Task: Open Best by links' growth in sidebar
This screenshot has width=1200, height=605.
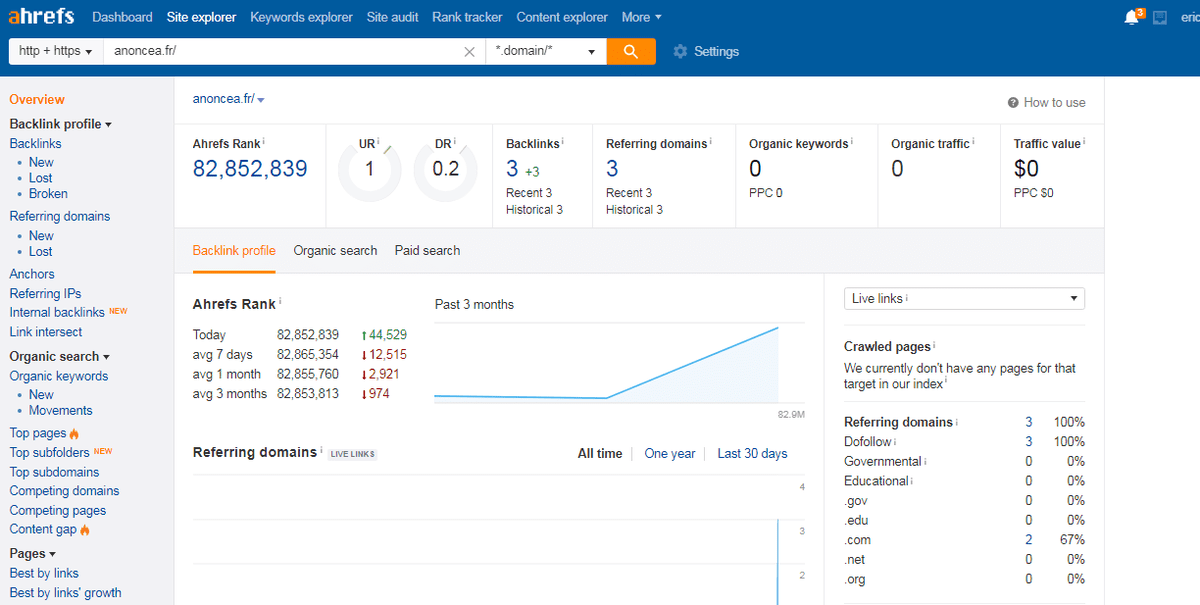Action: [65, 593]
